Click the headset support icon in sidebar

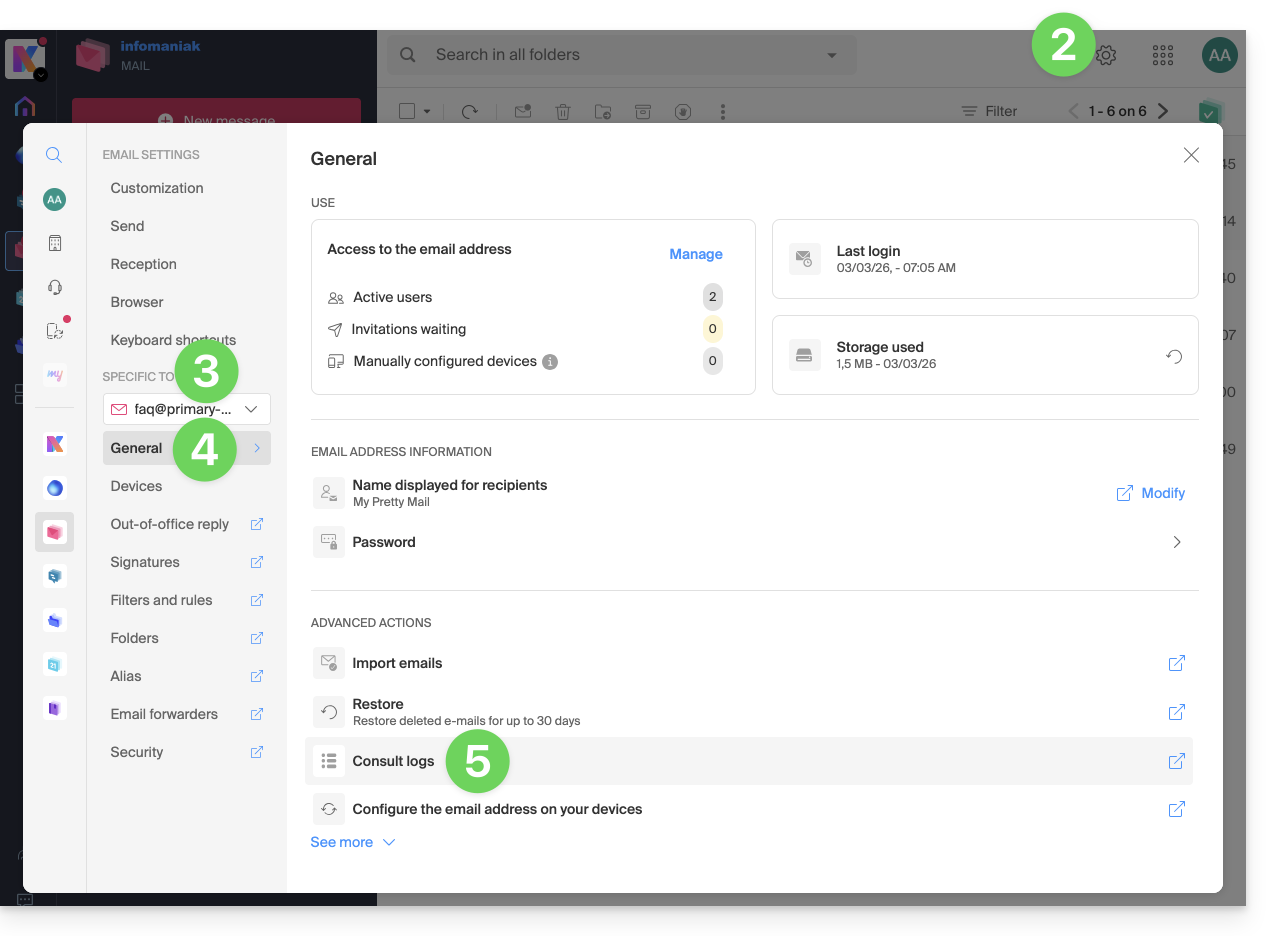[54, 288]
